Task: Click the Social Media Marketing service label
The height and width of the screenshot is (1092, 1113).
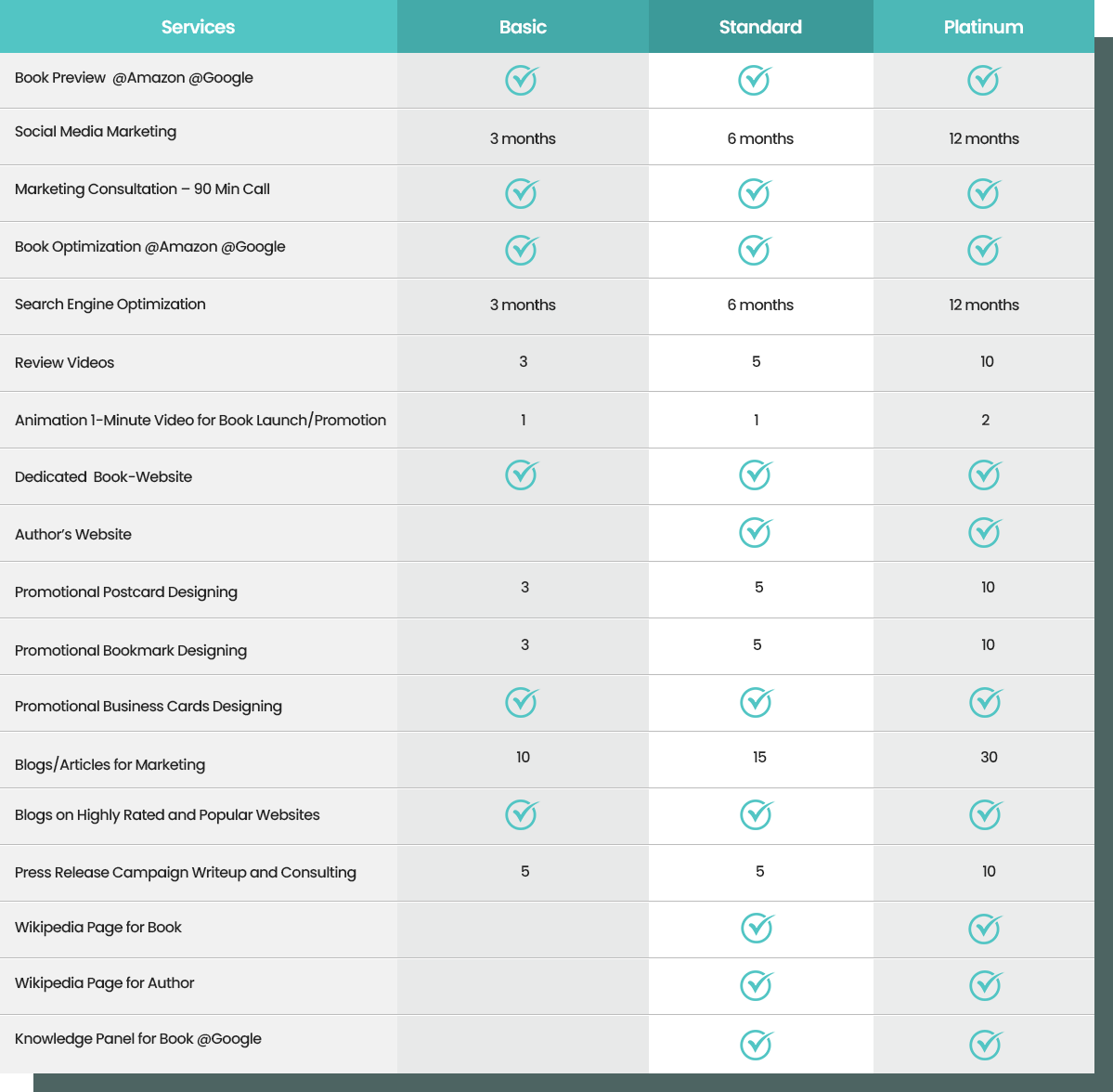Action: coord(96,132)
